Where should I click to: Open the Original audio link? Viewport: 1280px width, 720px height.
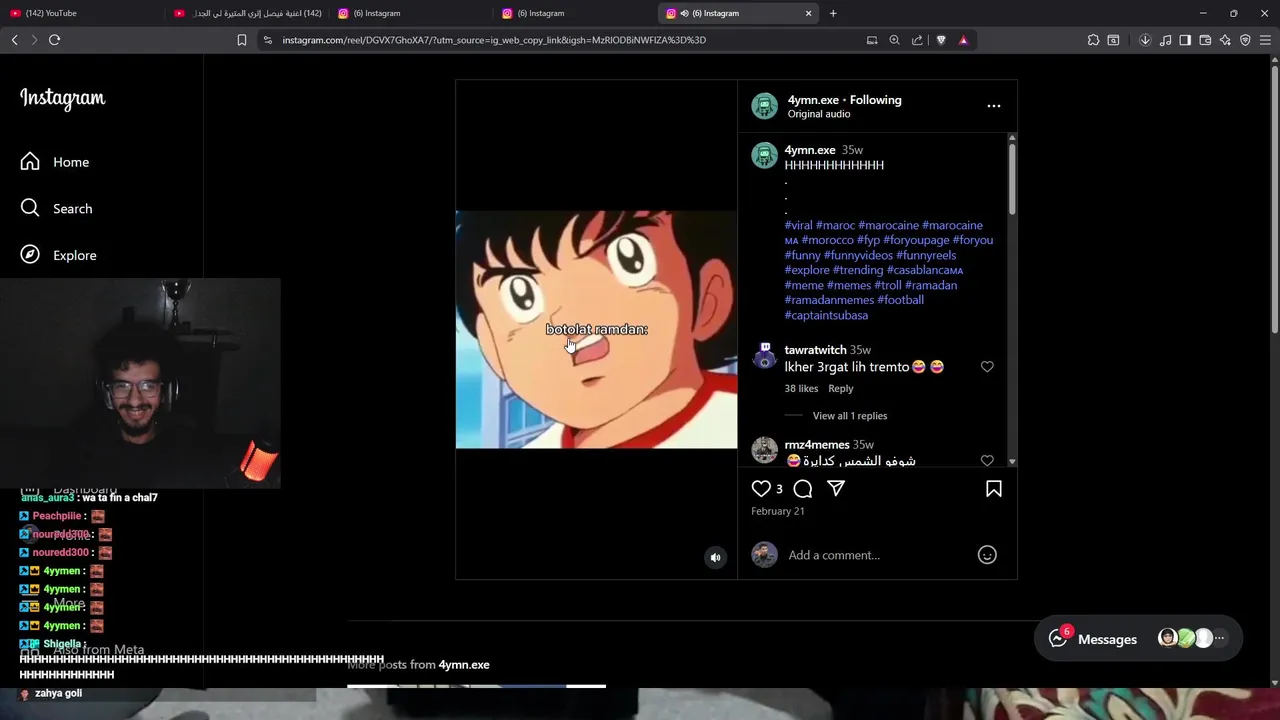coord(819,114)
